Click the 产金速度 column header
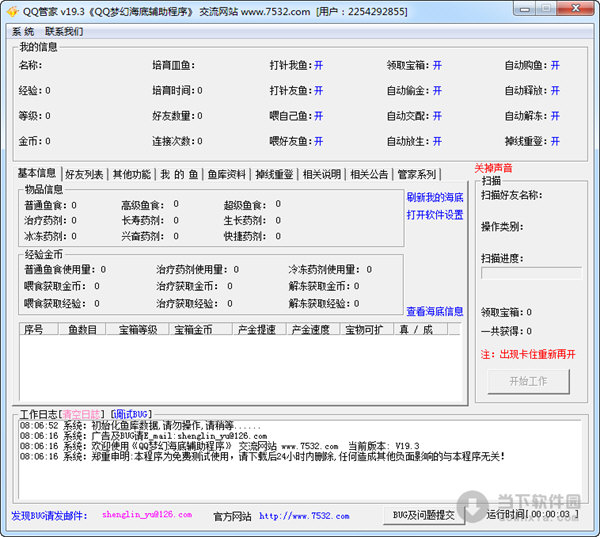600x537 pixels. coord(313,329)
